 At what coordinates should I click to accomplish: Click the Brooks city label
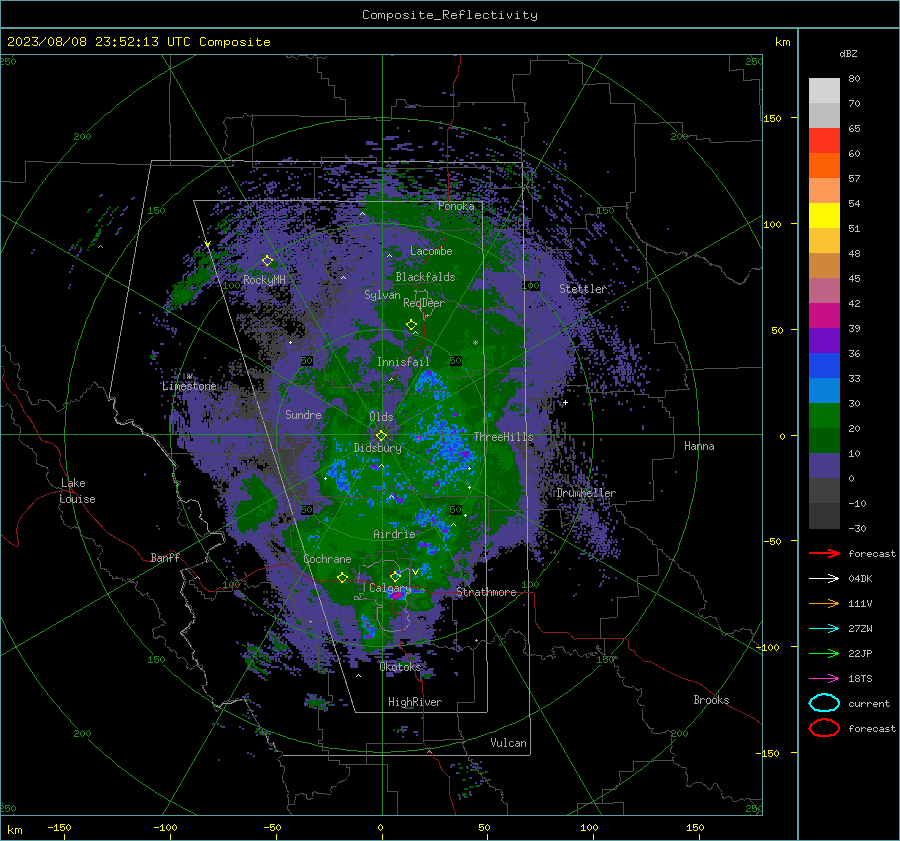tap(711, 700)
